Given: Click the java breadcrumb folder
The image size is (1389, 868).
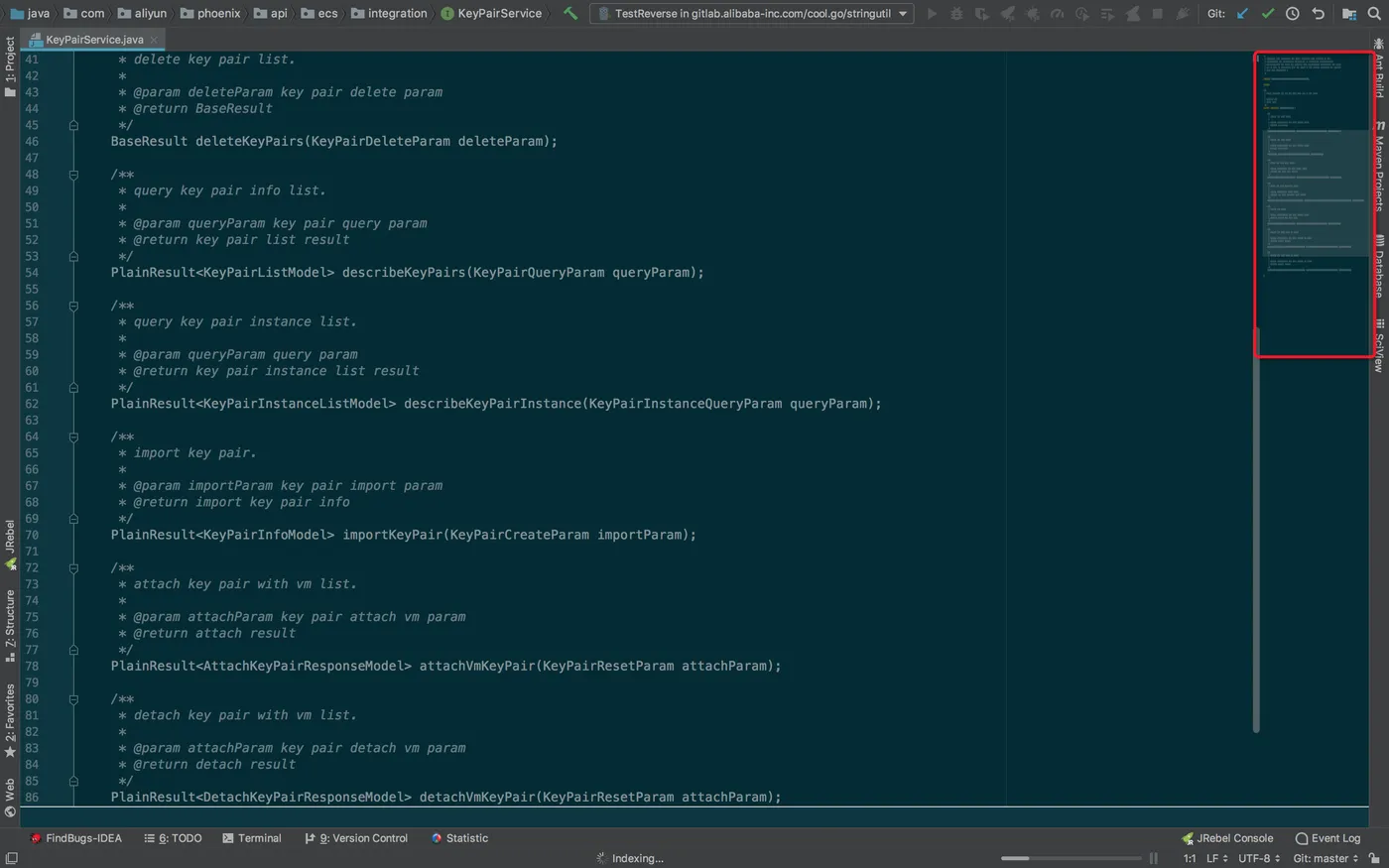Looking at the screenshot, I should (x=30, y=14).
